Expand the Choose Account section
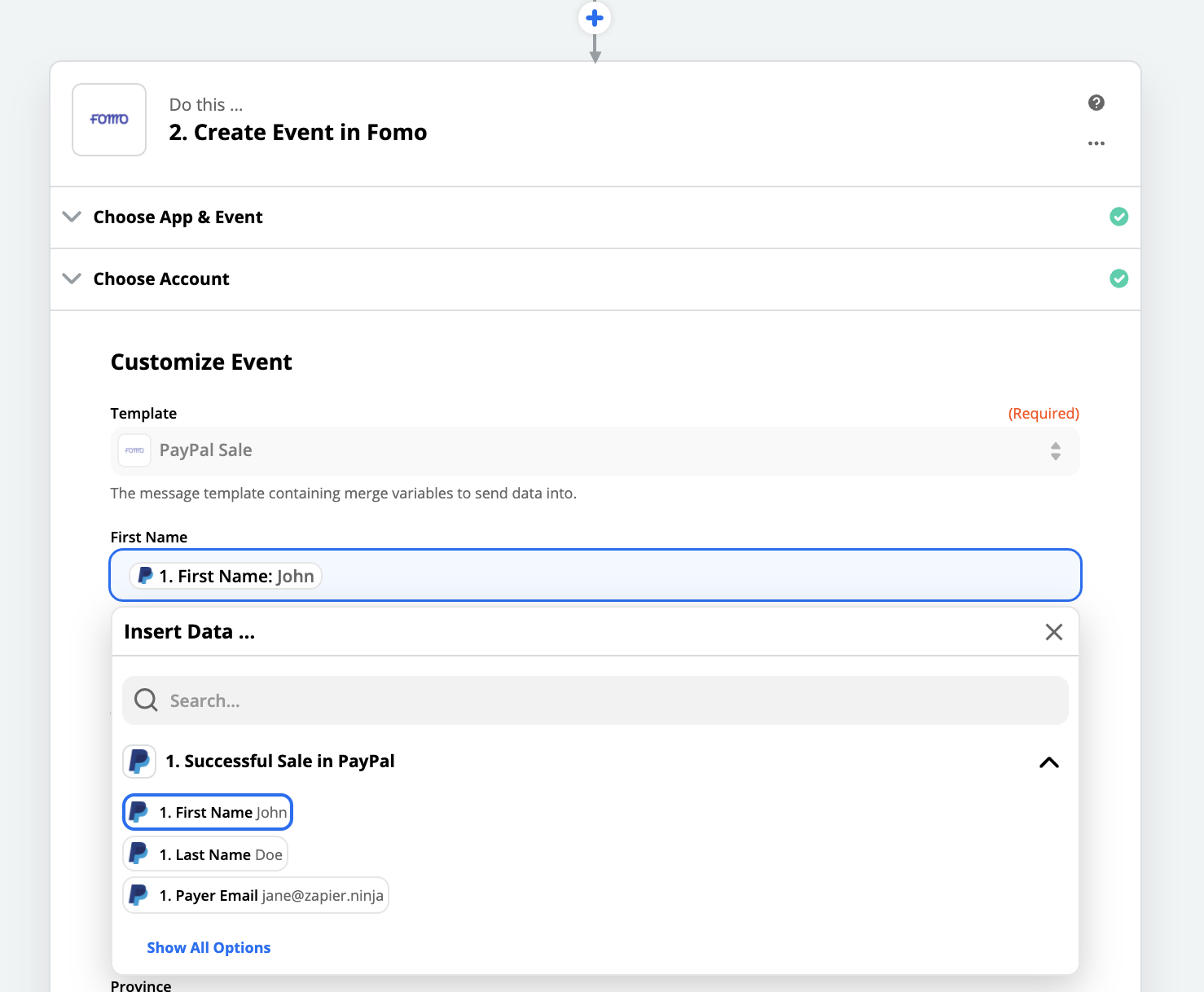1204x992 pixels. [595, 279]
